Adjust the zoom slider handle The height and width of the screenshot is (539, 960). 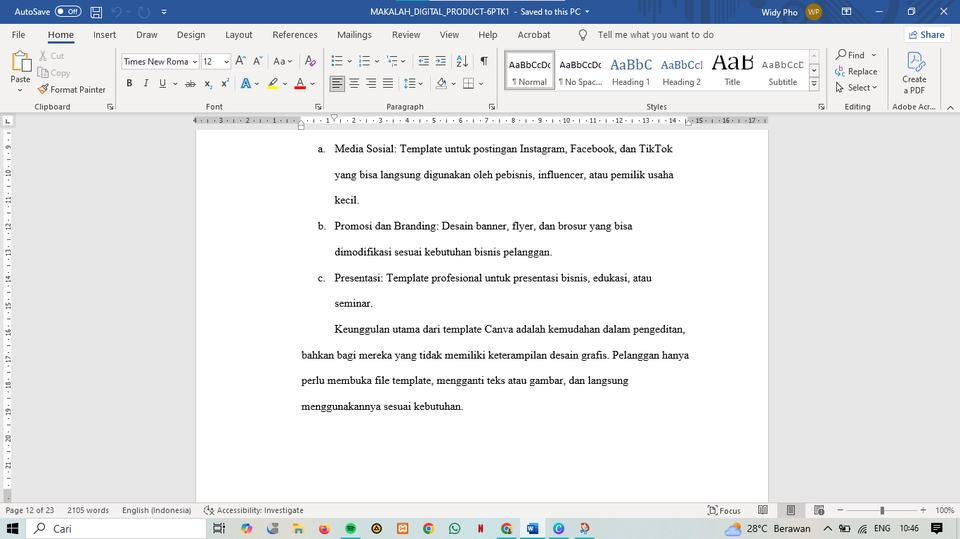(882, 510)
